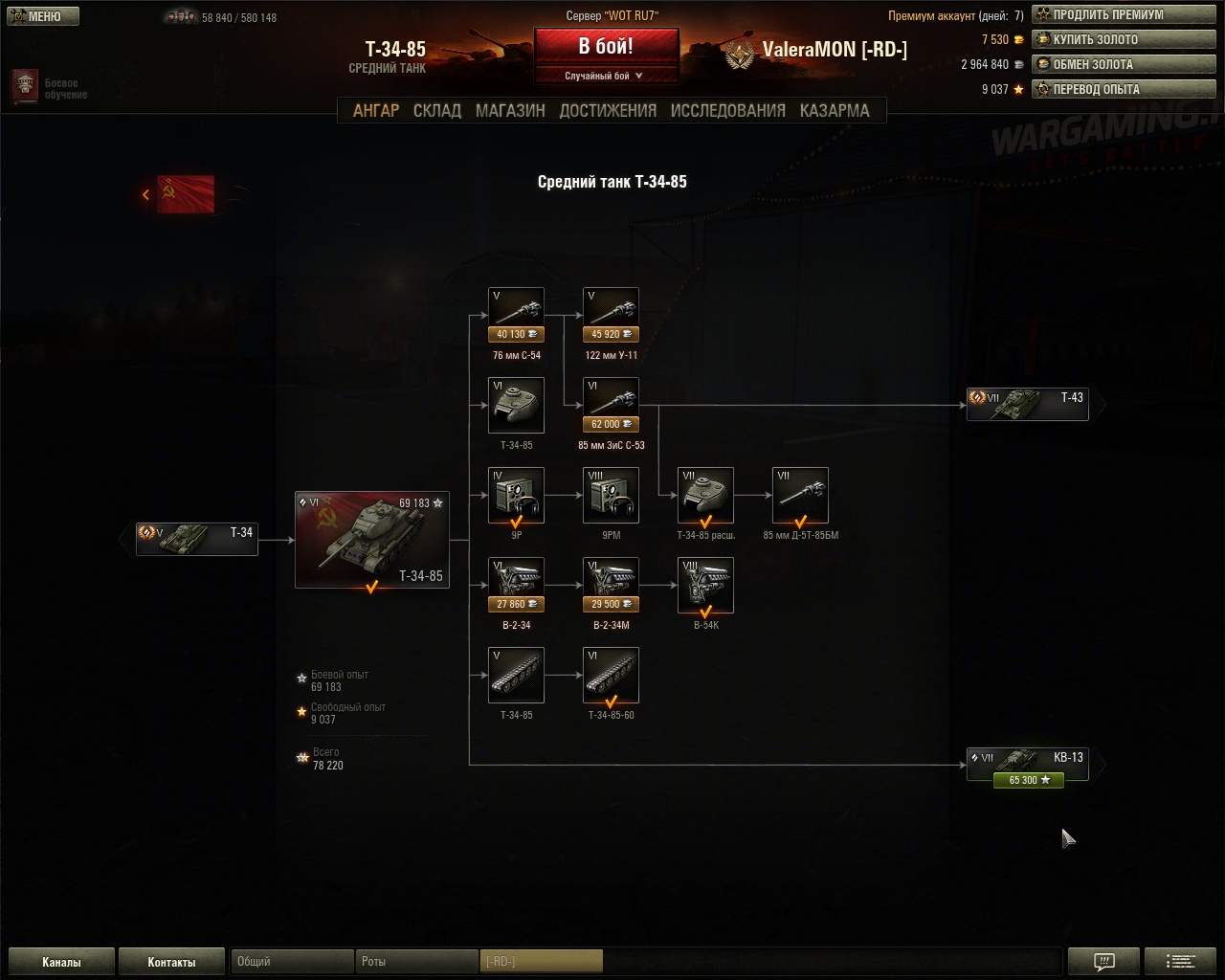Open the МЕНЮ dropdown
The height and width of the screenshot is (980, 1225).
pyautogui.click(x=42, y=16)
